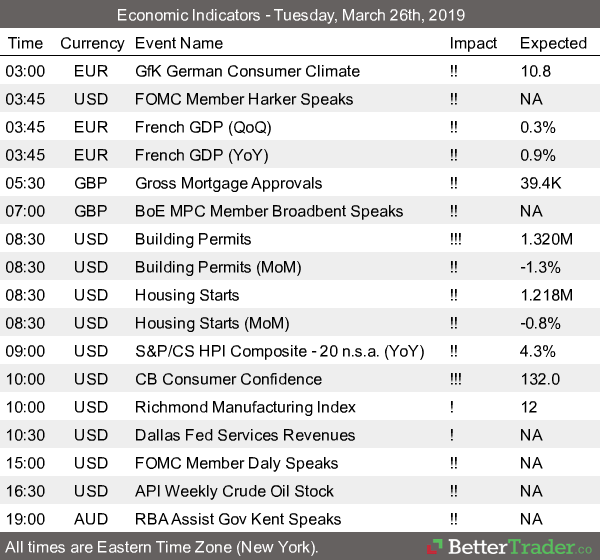Click the impact marker for GfK German Consumer Climate
The height and width of the screenshot is (560, 600).
[x=456, y=71]
